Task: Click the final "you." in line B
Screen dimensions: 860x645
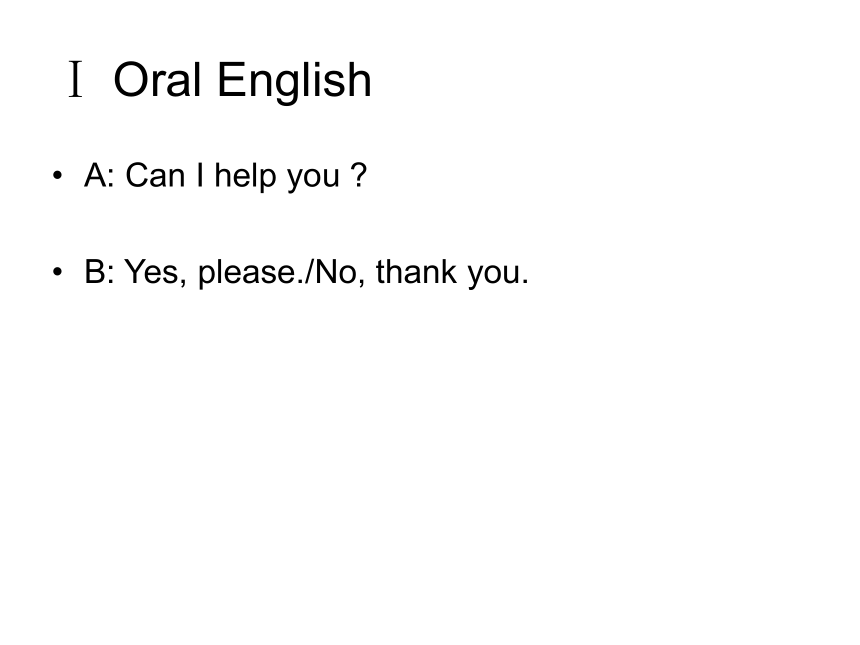Action: pos(498,275)
